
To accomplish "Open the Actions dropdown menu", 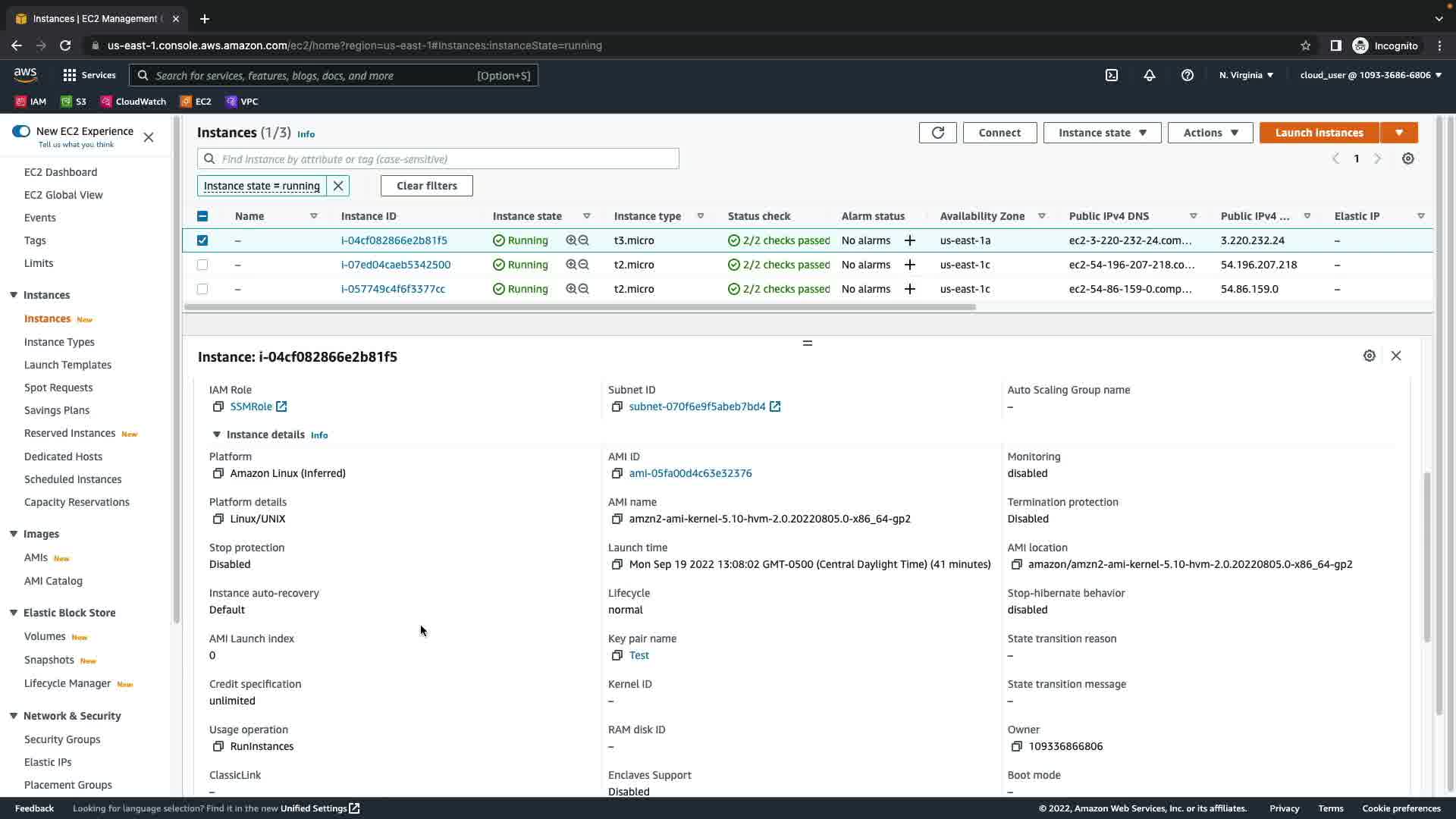I will pyautogui.click(x=1210, y=133).
